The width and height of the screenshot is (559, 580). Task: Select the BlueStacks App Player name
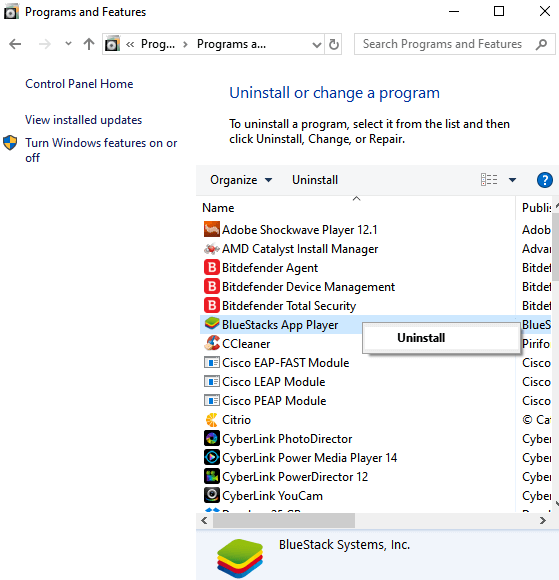[x=280, y=325]
